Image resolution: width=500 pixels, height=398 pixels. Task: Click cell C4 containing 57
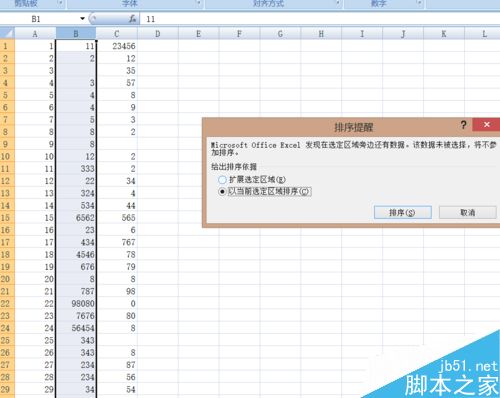[x=117, y=83]
